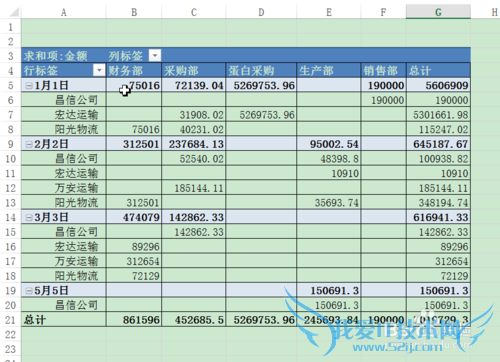Select cell 142862.33 in row 15 column C
The height and width of the screenshot is (362, 500).
point(194,232)
